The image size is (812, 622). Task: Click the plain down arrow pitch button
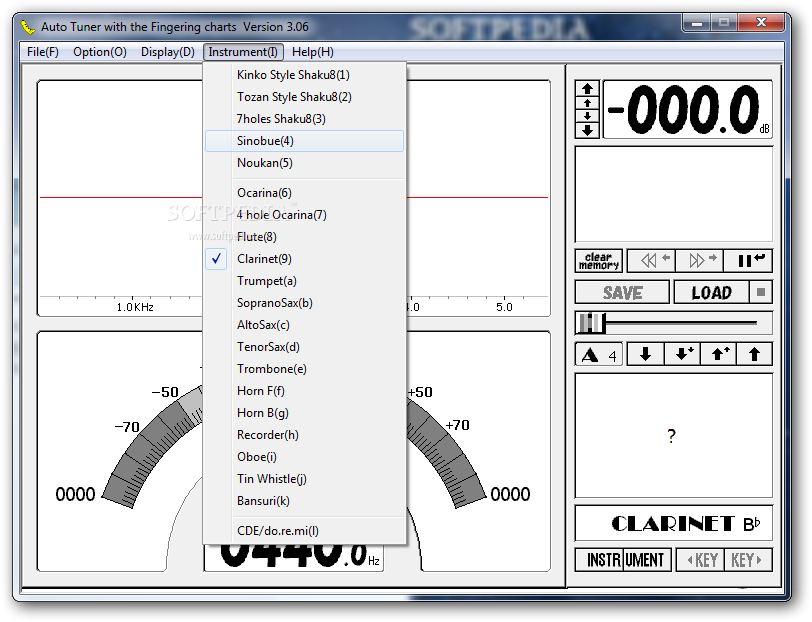(645, 354)
